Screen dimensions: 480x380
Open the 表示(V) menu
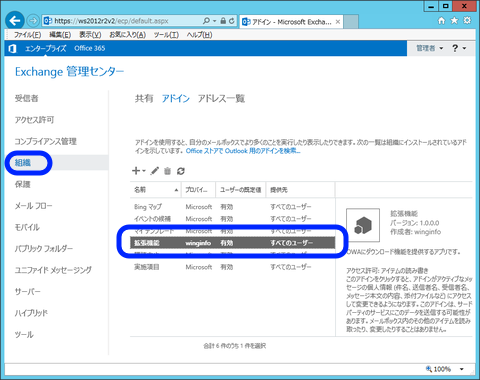coord(90,35)
